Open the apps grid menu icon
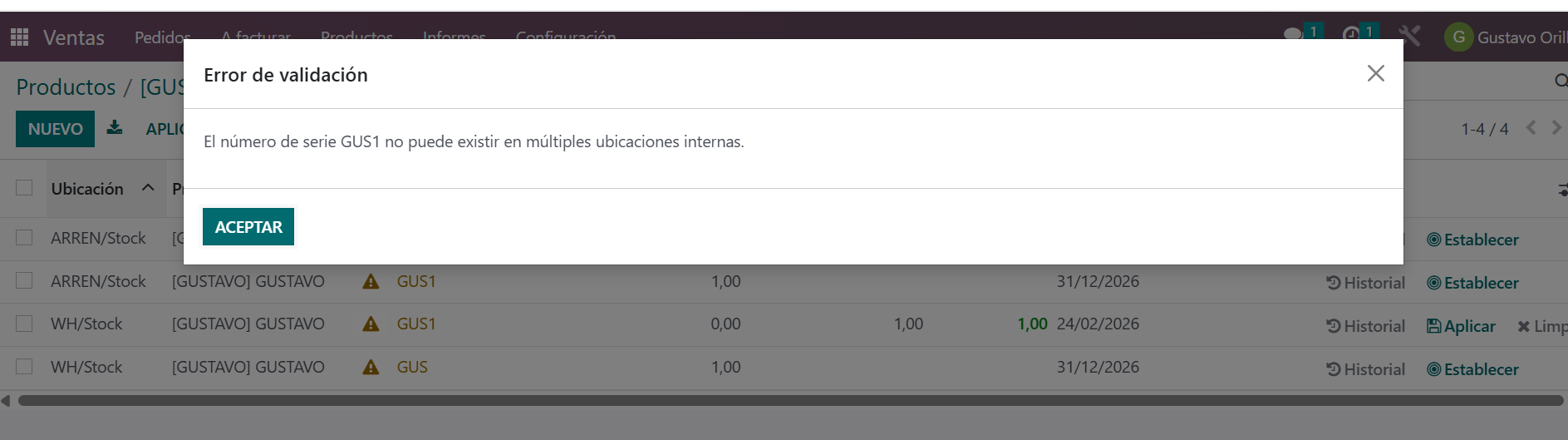 tap(19, 37)
